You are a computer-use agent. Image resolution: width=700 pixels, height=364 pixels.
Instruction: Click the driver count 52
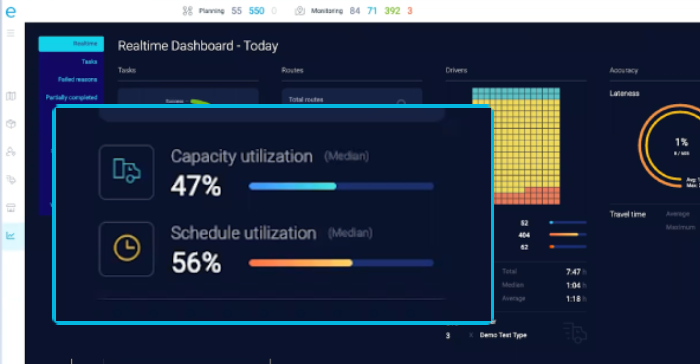pyautogui.click(x=525, y=223)
